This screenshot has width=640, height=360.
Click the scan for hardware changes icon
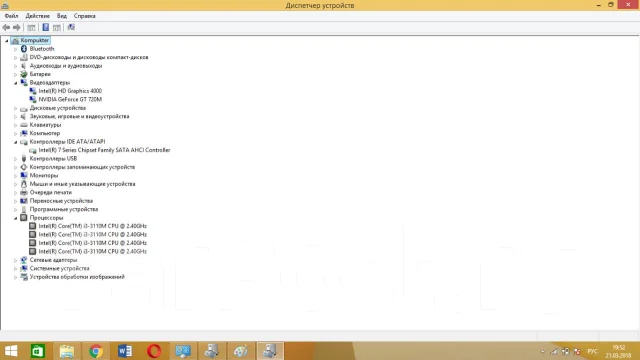pyautogui.click(x=71, y=27)
